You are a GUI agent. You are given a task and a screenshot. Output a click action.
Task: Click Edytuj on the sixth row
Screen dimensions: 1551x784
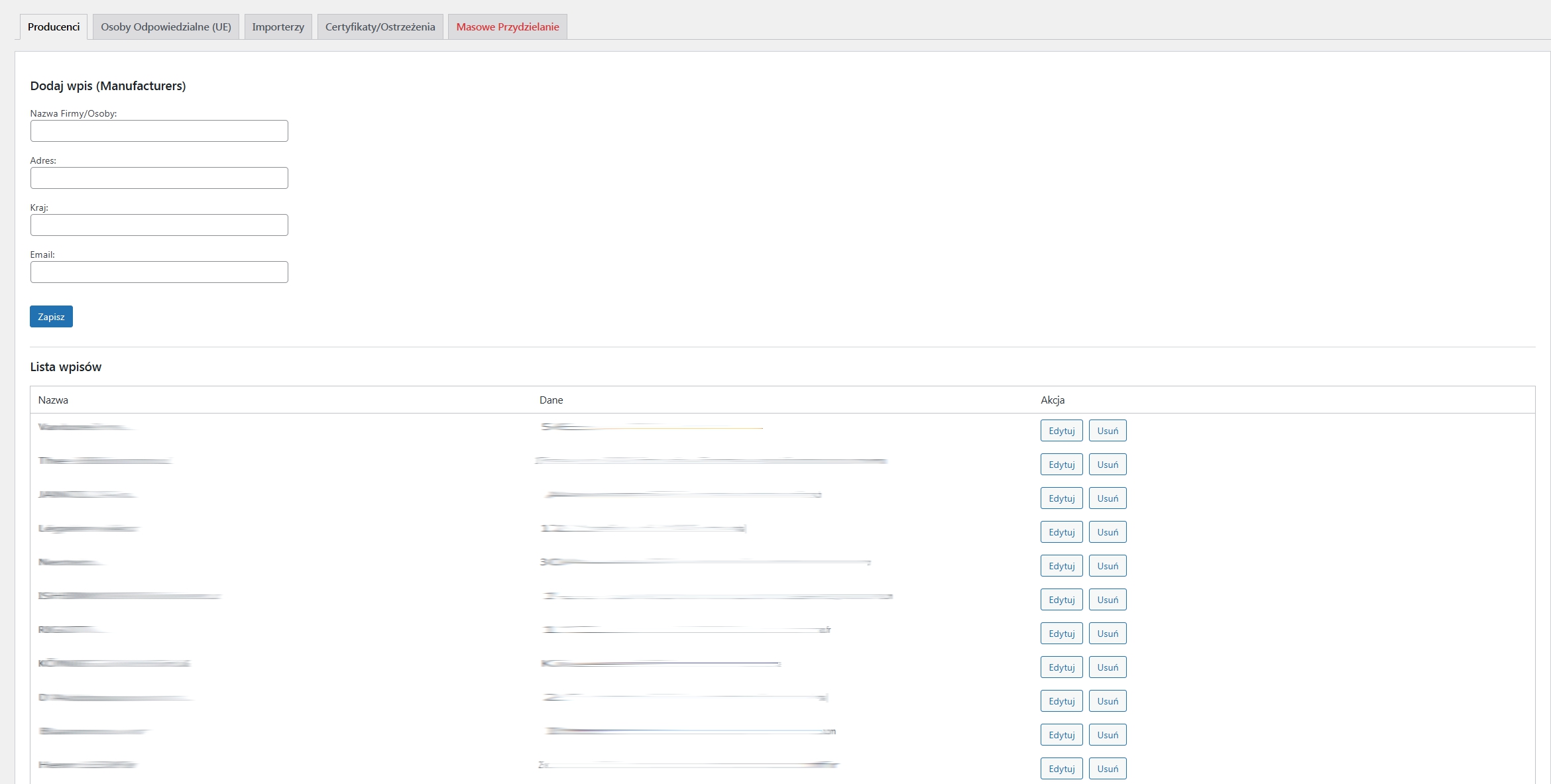tap(1061, 600)
